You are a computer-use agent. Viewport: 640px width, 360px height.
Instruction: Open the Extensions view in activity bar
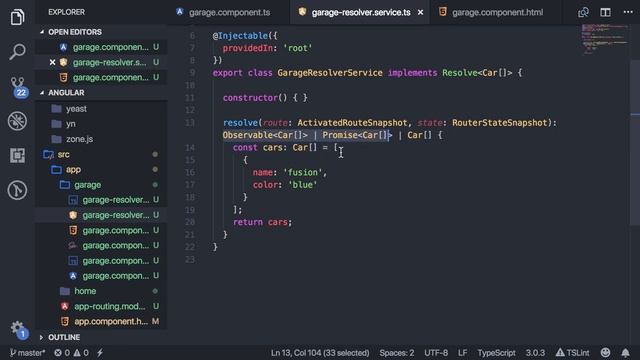[x=17, y=156]
